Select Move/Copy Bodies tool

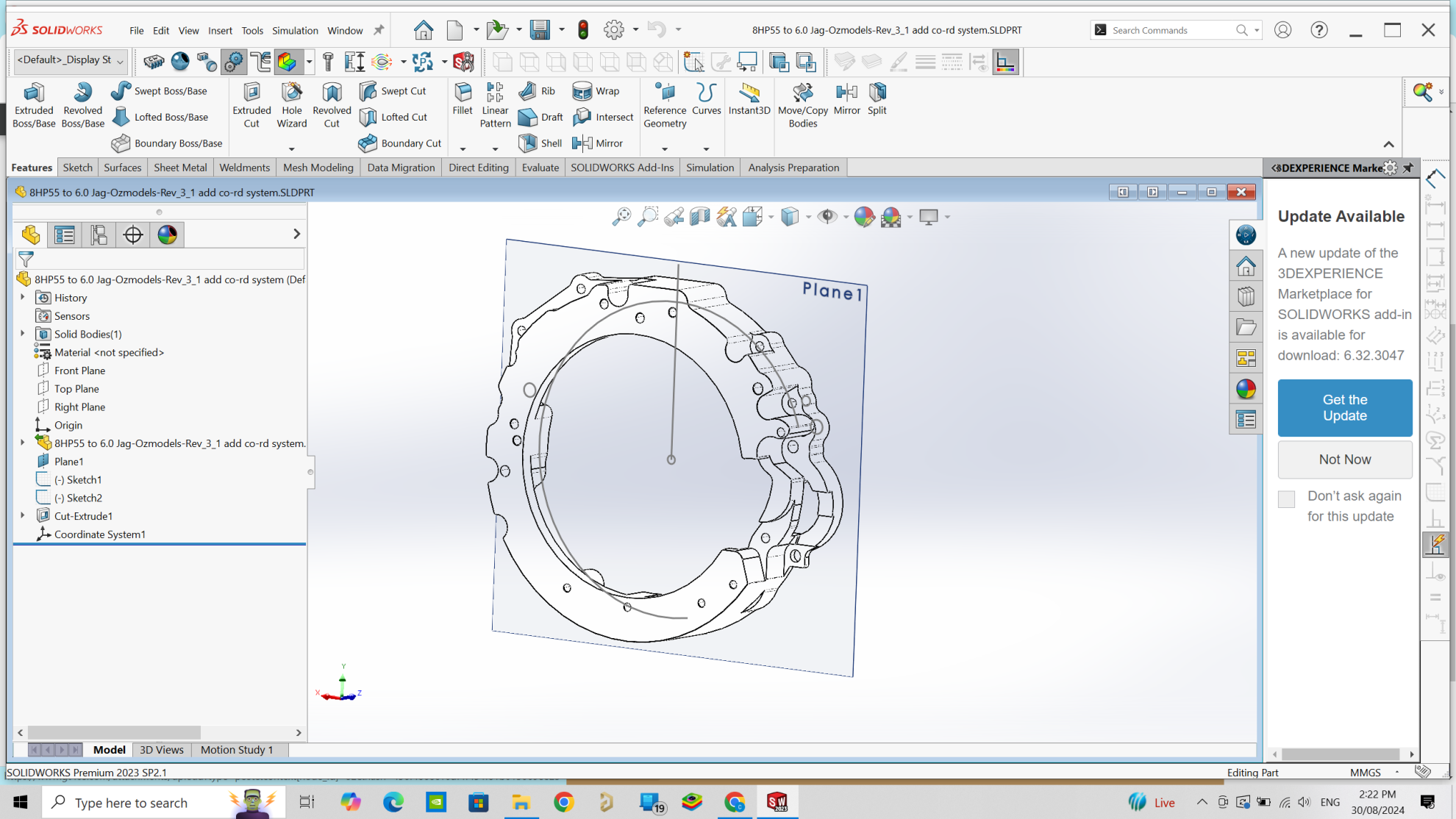coord(802,105)
